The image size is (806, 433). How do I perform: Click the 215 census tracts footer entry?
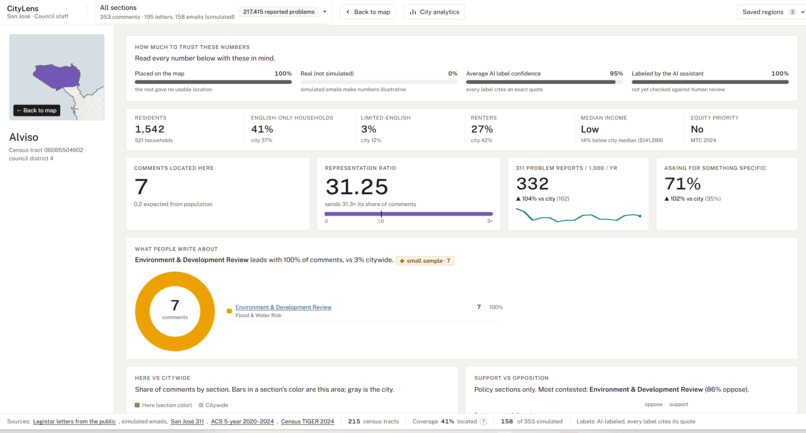tap(373, 422)
